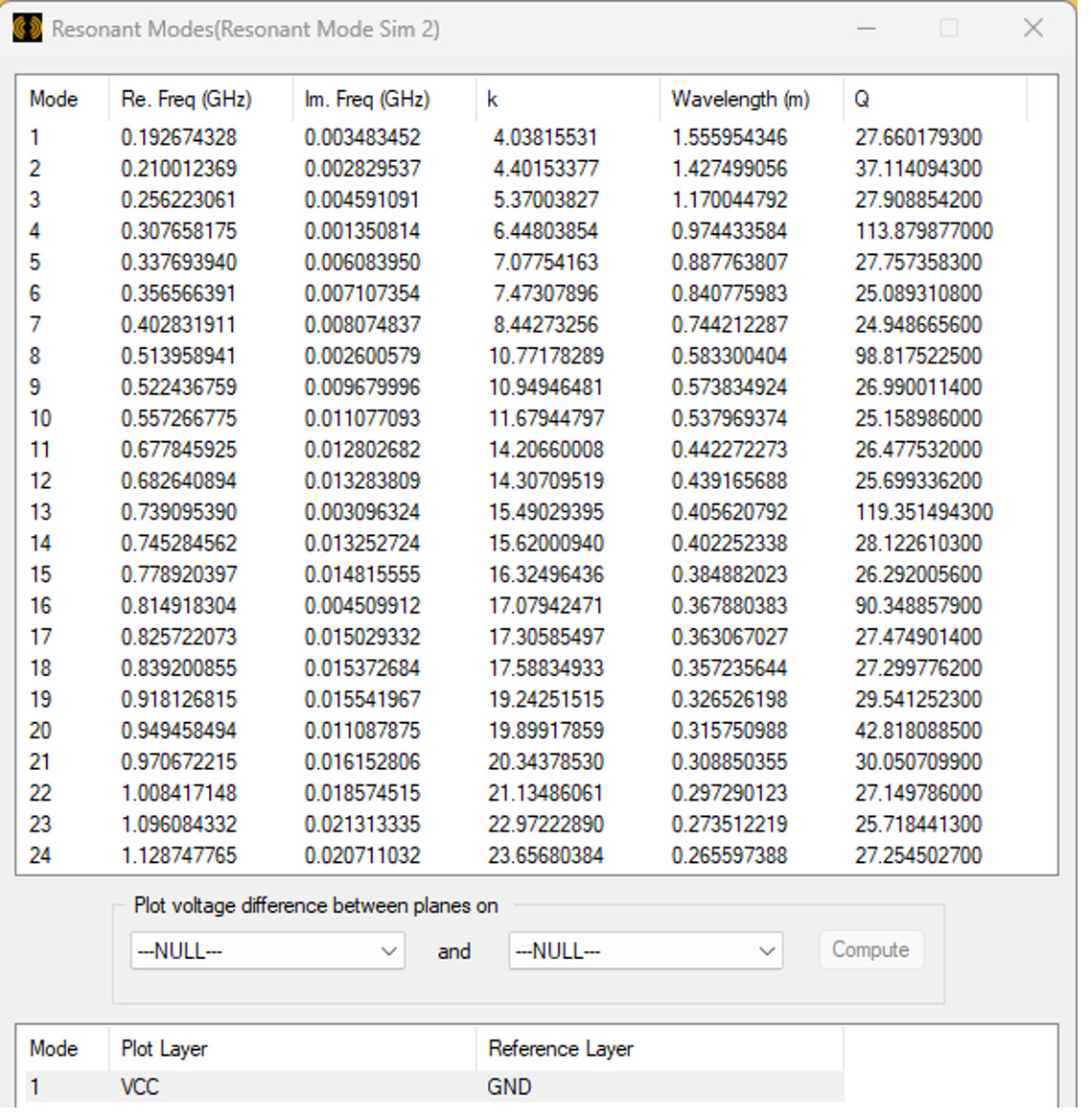Click the 'Q' column header

click(935, 99)
